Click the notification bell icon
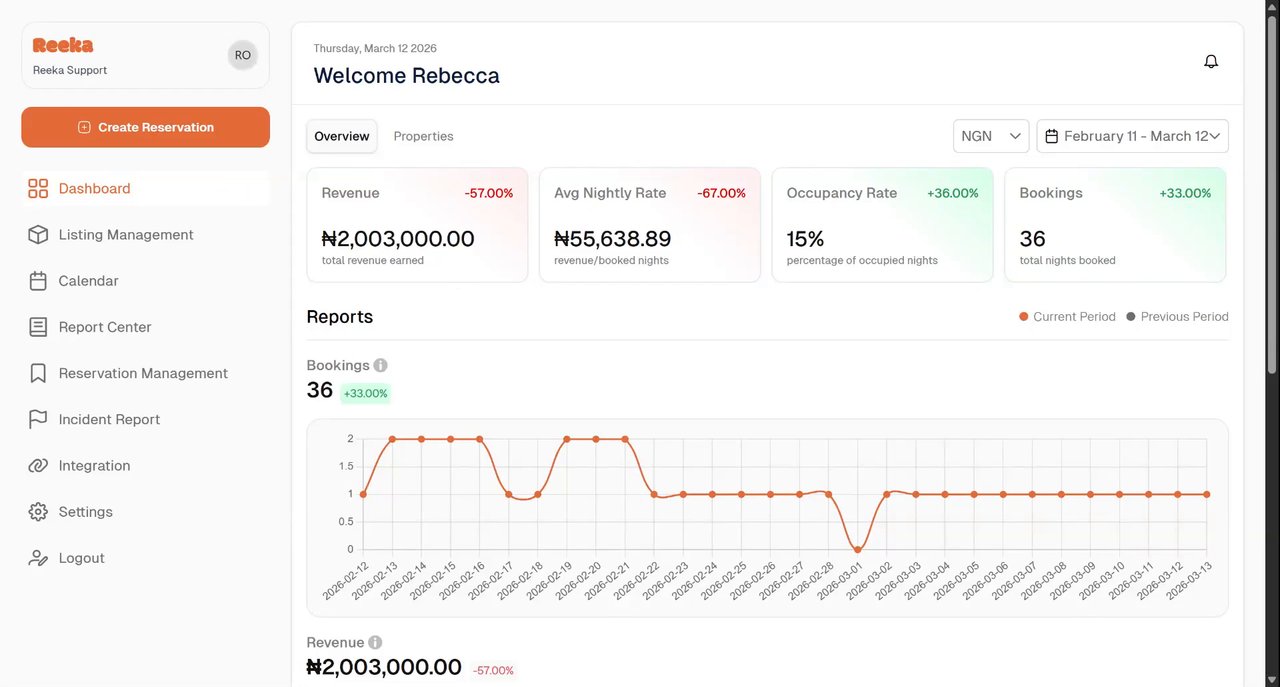 1211,62
